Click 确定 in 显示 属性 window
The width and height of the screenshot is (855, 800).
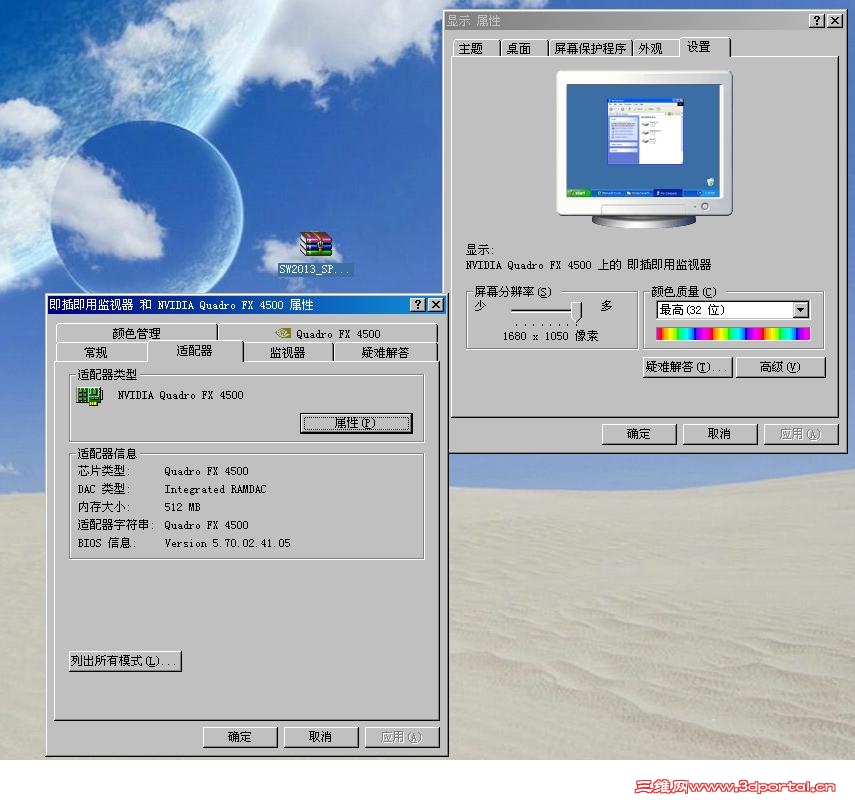639,434
